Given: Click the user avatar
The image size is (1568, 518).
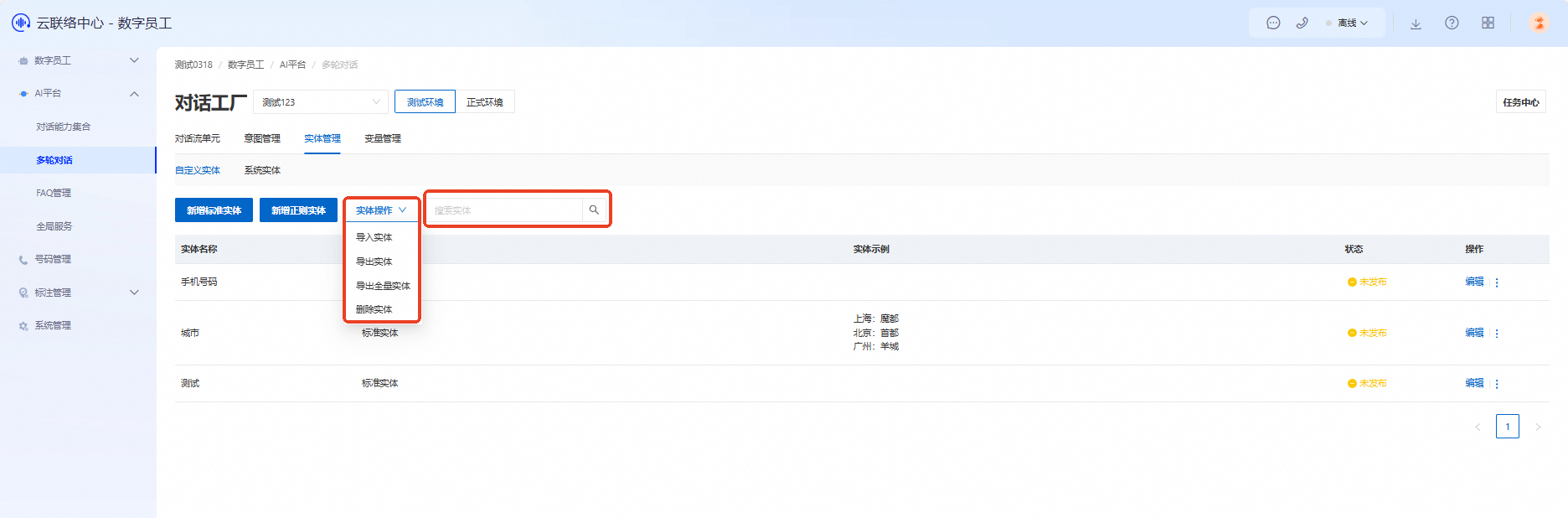Looking at the screenshot, I should click(1539, 23).
